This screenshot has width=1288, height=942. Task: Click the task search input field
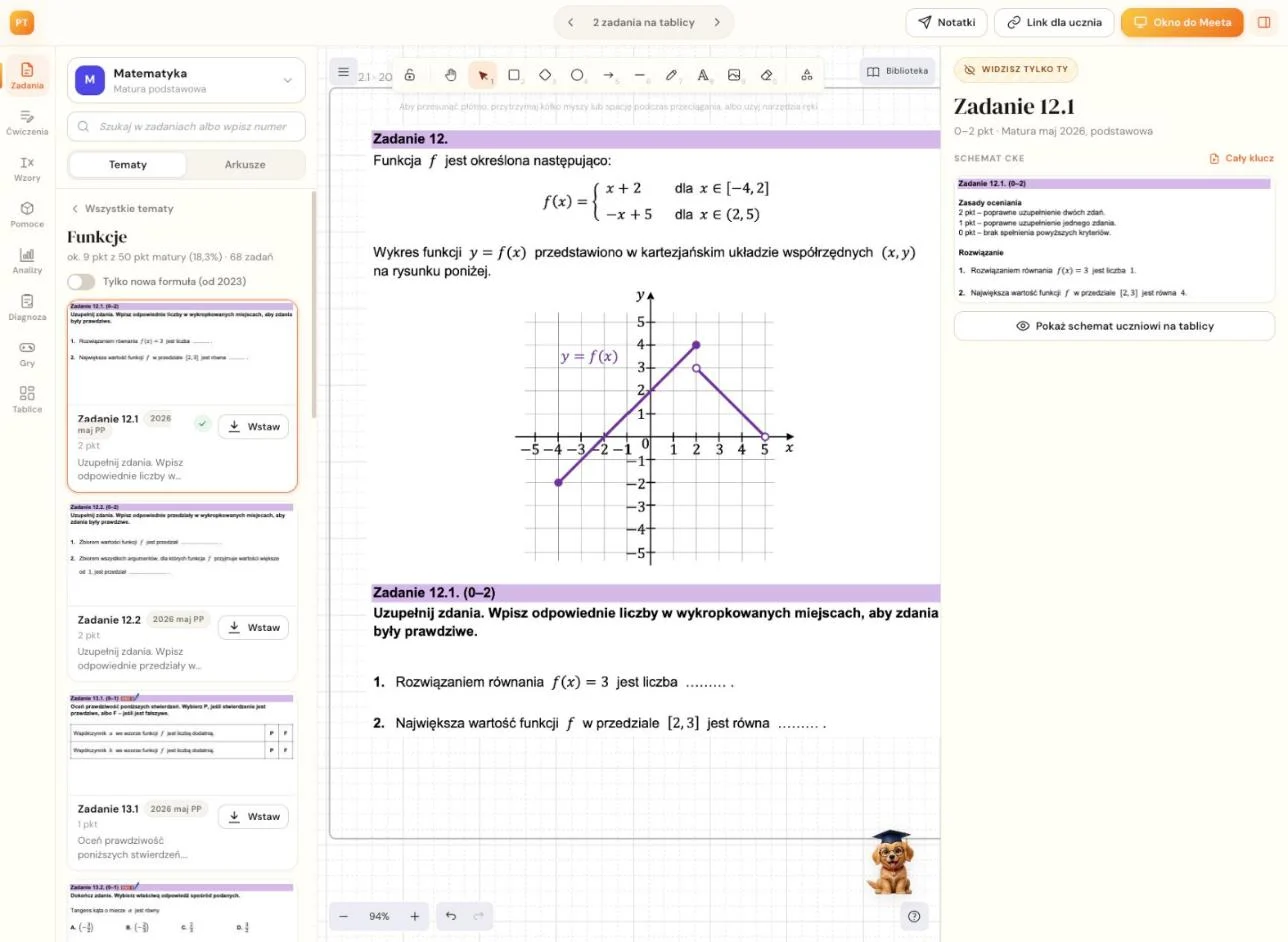[x=186, y=126]
